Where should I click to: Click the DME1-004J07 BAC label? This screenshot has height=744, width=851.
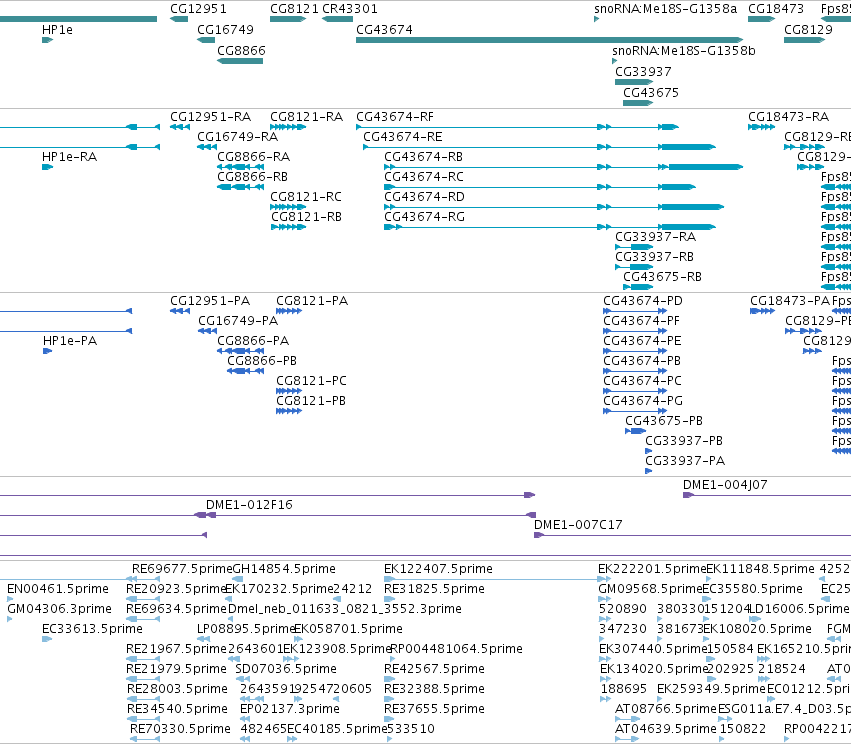[x=725, y=485]
